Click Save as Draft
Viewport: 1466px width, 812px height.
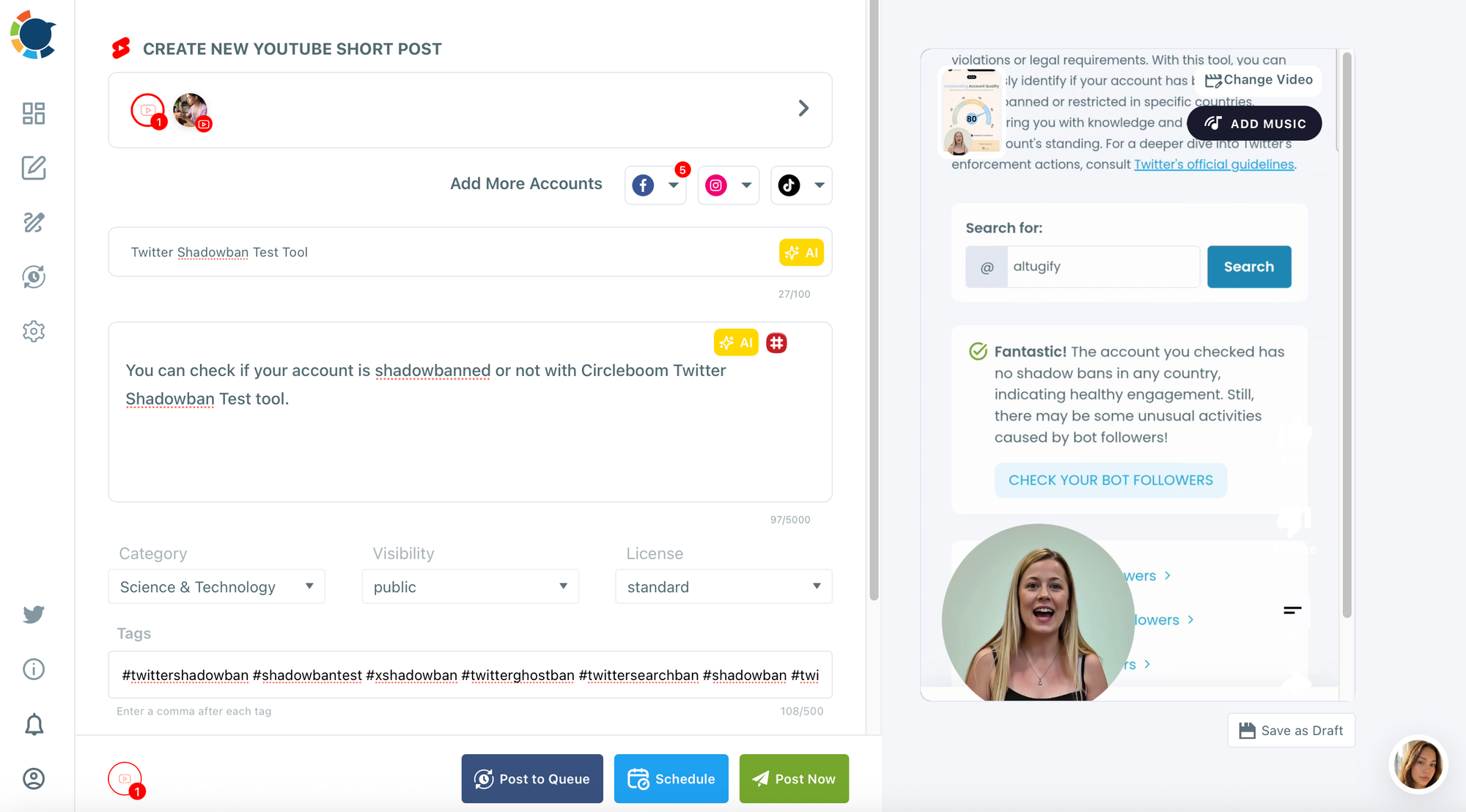click(1291, 731)
